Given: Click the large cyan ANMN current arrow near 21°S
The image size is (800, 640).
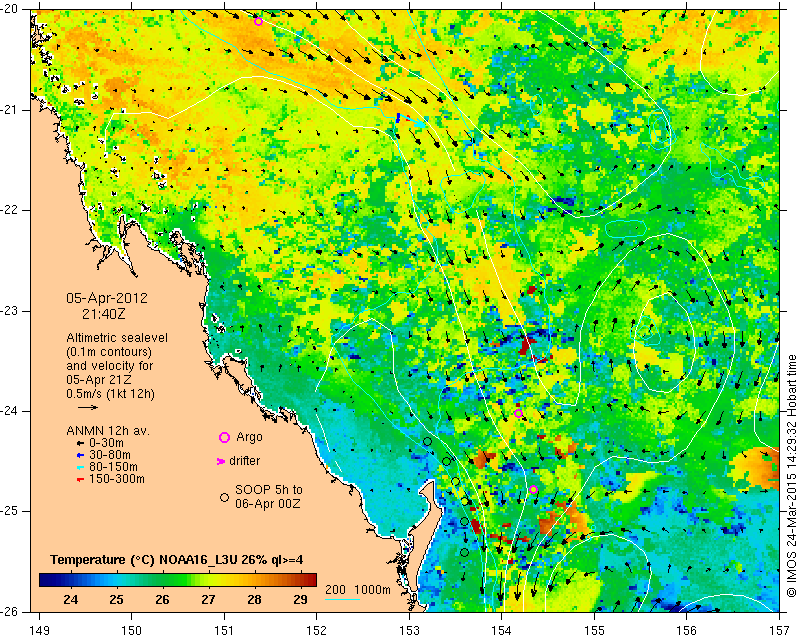Looking at the screenshot, I should pyautogui.click(x=411, y=120).
